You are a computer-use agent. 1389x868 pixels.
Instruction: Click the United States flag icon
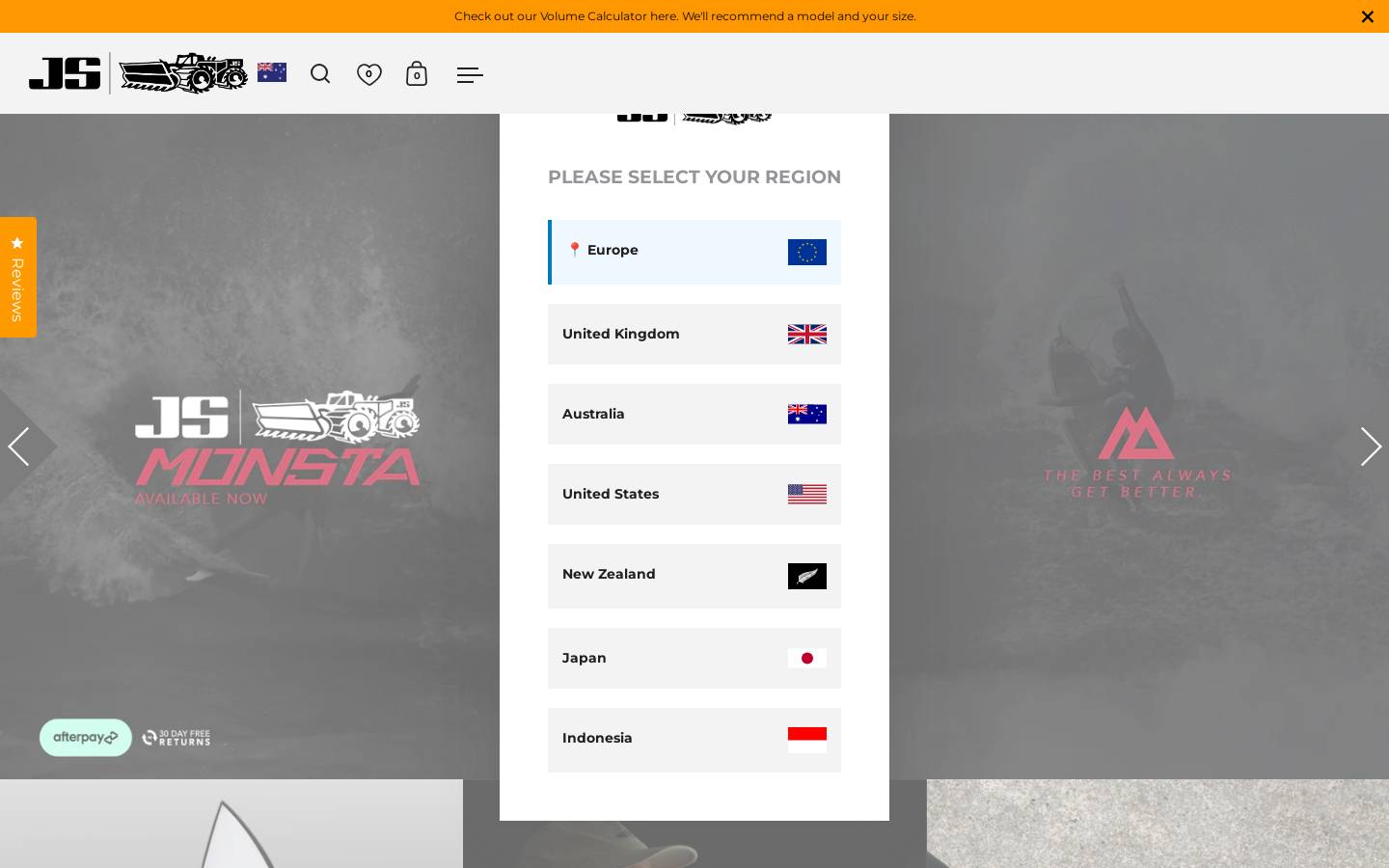[807, 494]
